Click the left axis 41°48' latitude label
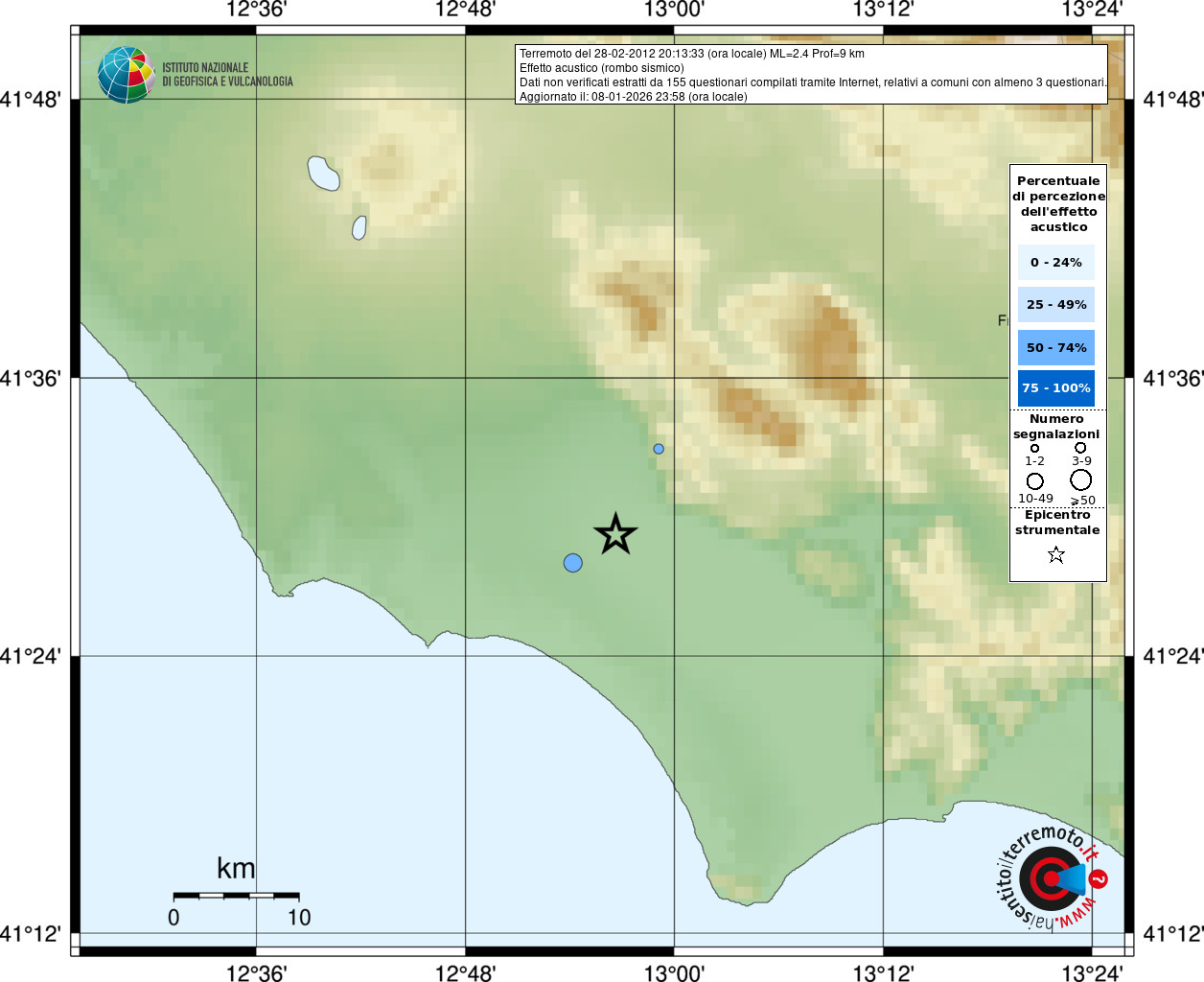Viewport: 1204px width, 982px height. [31, 100]
